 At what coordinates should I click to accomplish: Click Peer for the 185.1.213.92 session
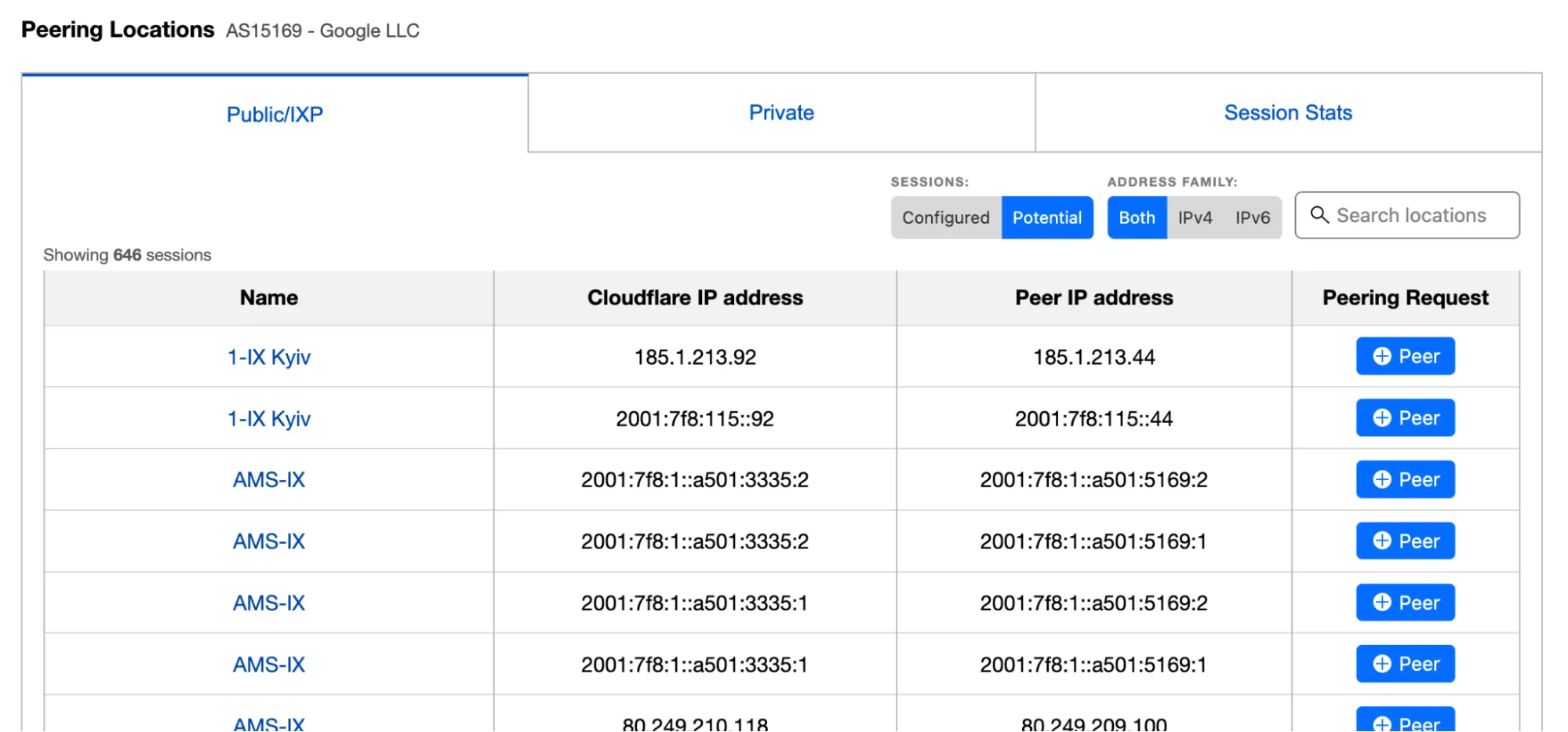coord(1405,356)
